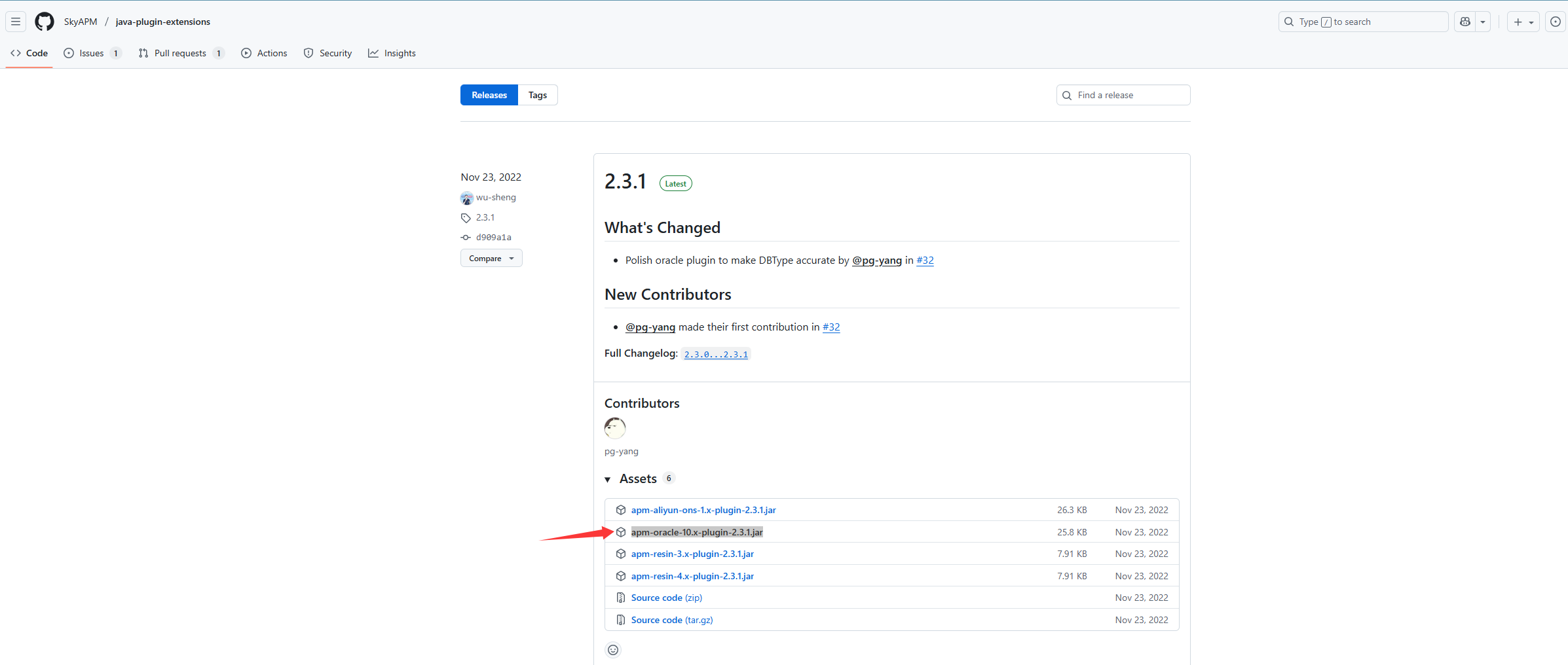Click the 26.3 KB size value
This screenshot has height=665, width=1568.
pyautogui.click(x=1072, y=510)
